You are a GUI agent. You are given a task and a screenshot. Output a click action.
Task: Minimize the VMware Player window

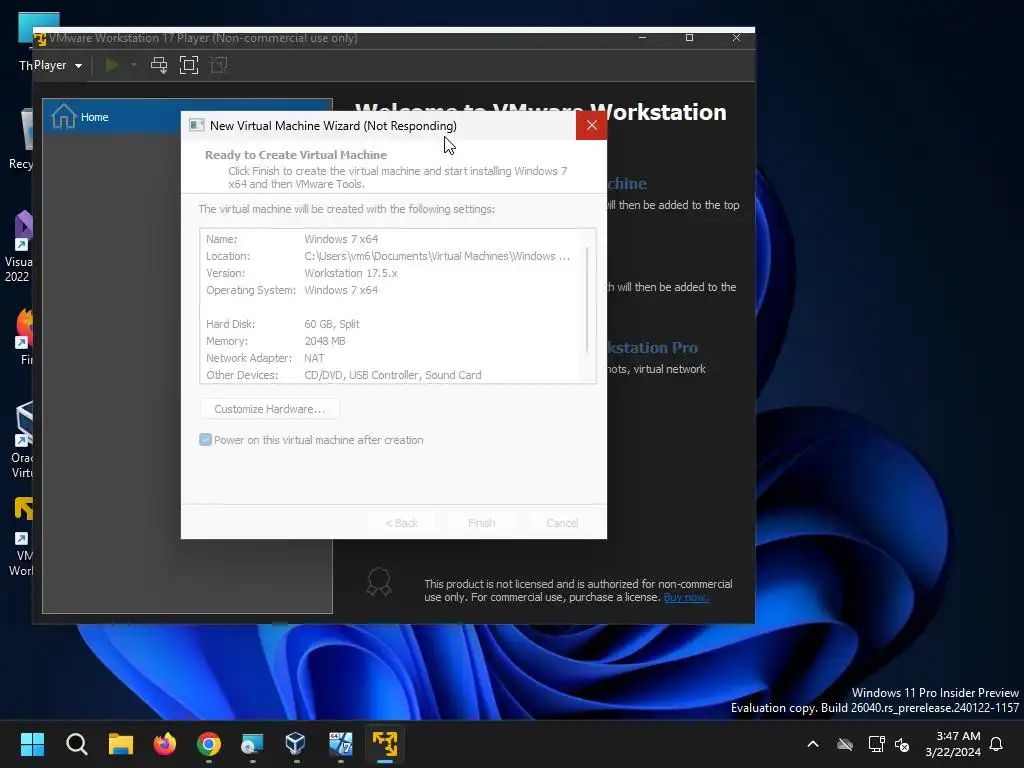point(643,38)
